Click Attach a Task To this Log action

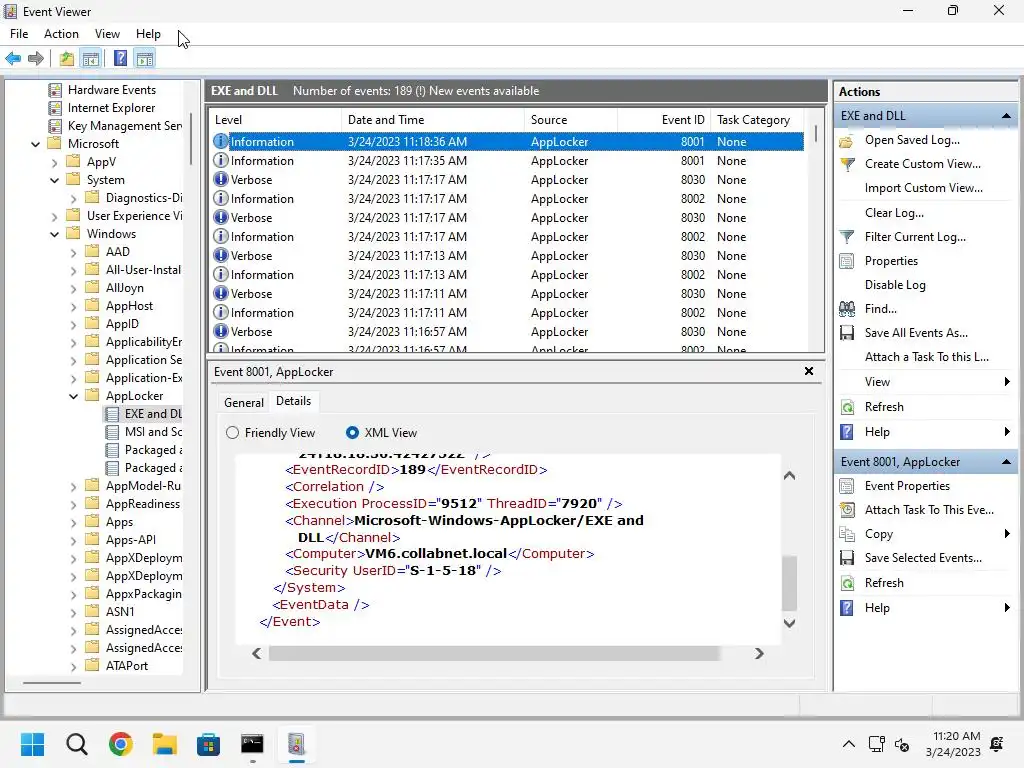coord(927,357)
